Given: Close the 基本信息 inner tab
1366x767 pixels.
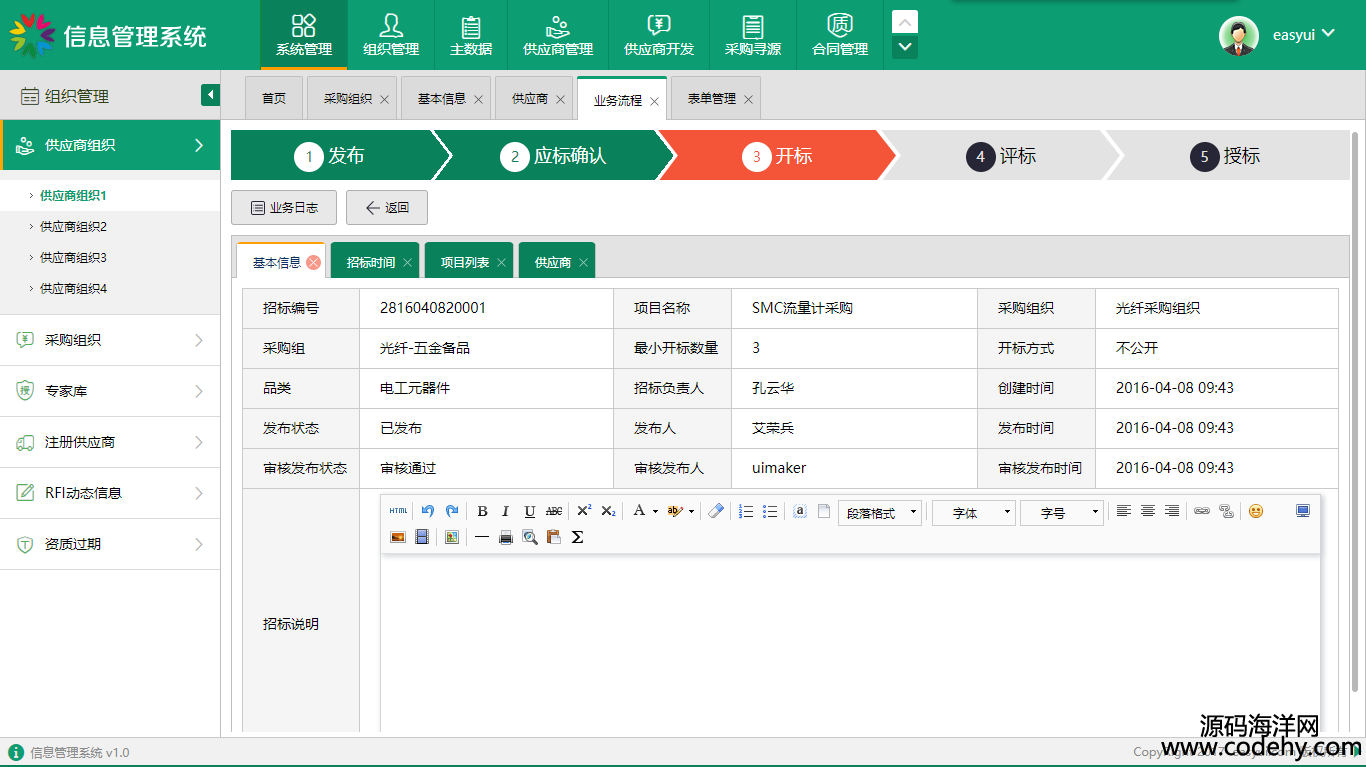Looking at the screenshot, I should coord(314,262).
